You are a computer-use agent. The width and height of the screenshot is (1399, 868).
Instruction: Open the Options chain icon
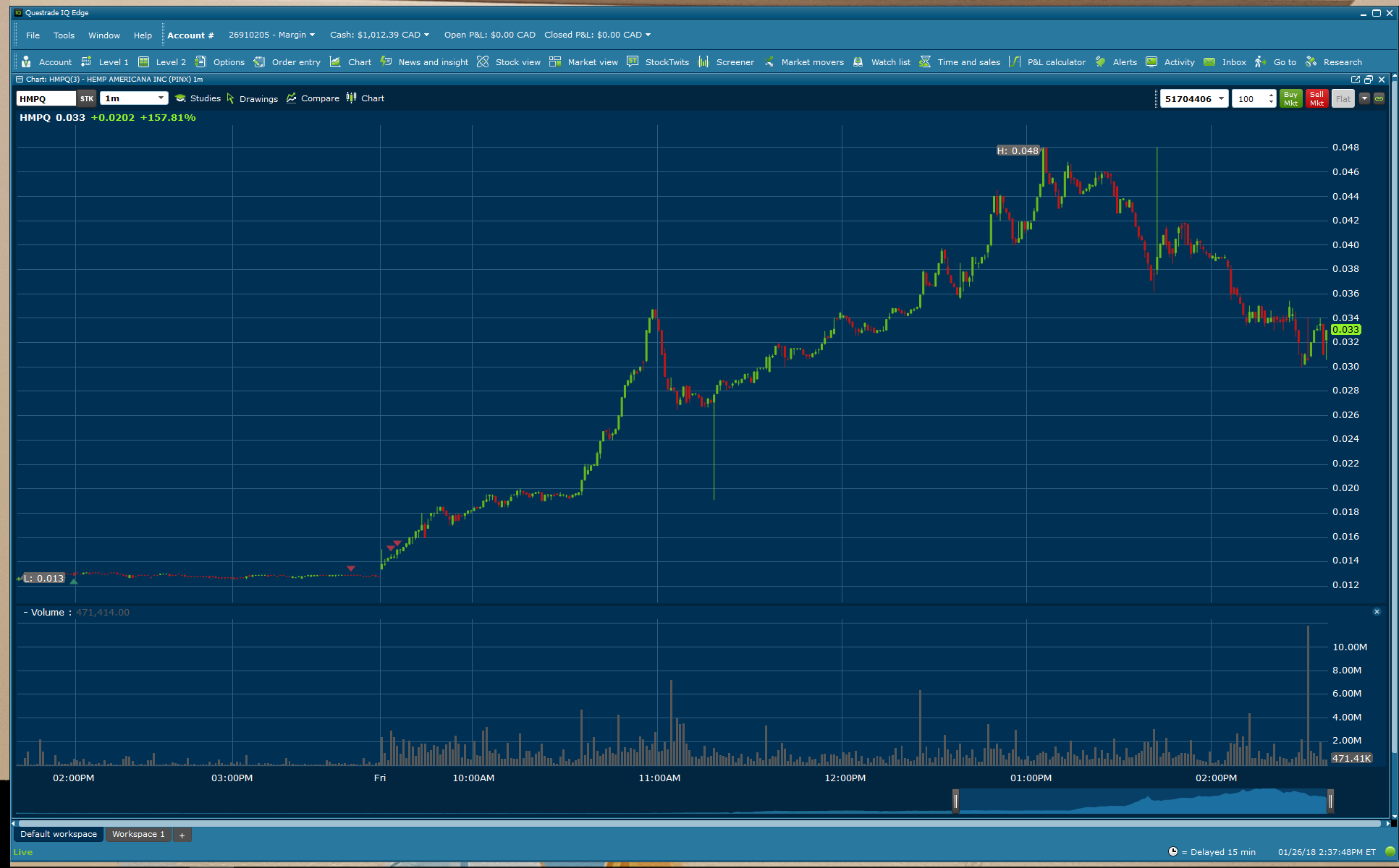coord(200,62)
